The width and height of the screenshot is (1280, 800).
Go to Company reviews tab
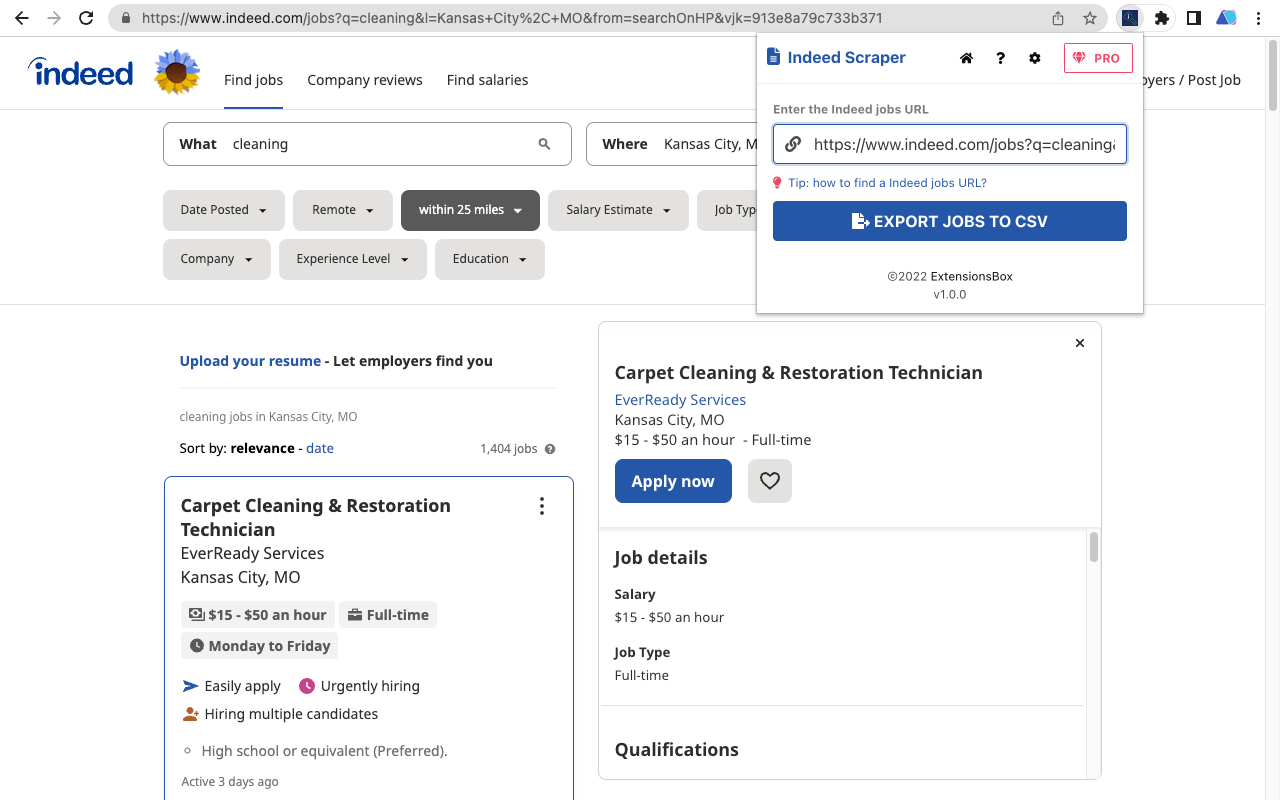(x=364, y=80)
